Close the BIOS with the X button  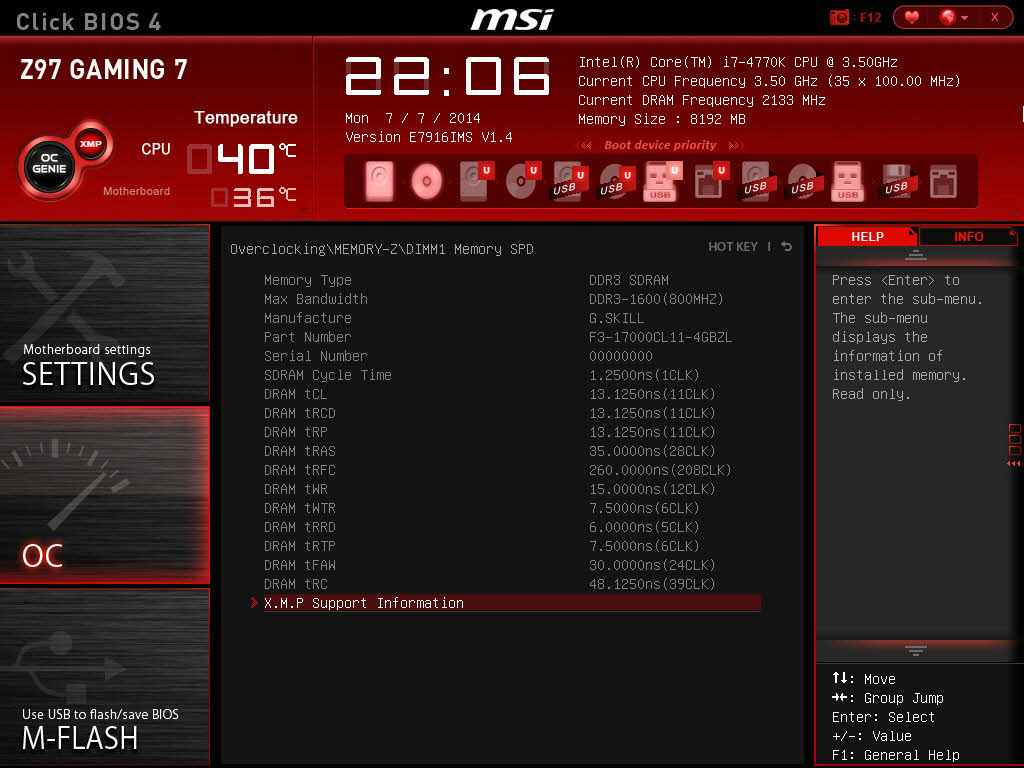(x=995, y=17)
